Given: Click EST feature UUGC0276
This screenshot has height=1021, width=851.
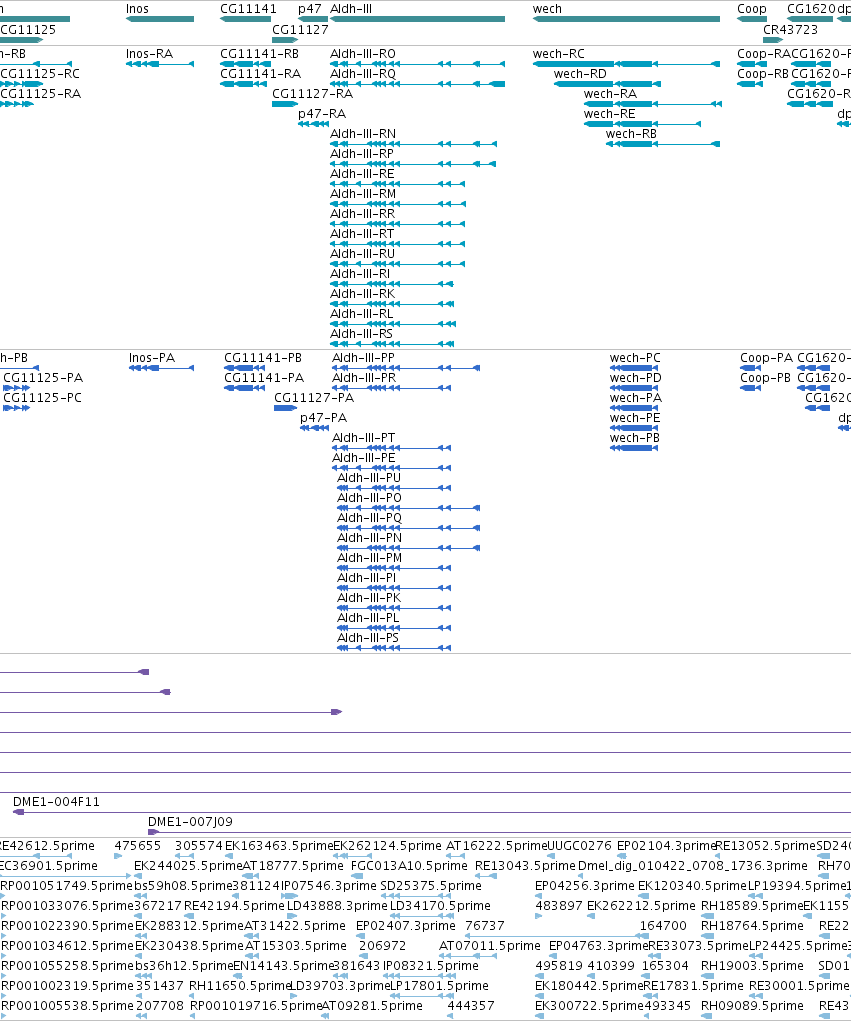Looking at the screenshot, I should click(579, 846).
